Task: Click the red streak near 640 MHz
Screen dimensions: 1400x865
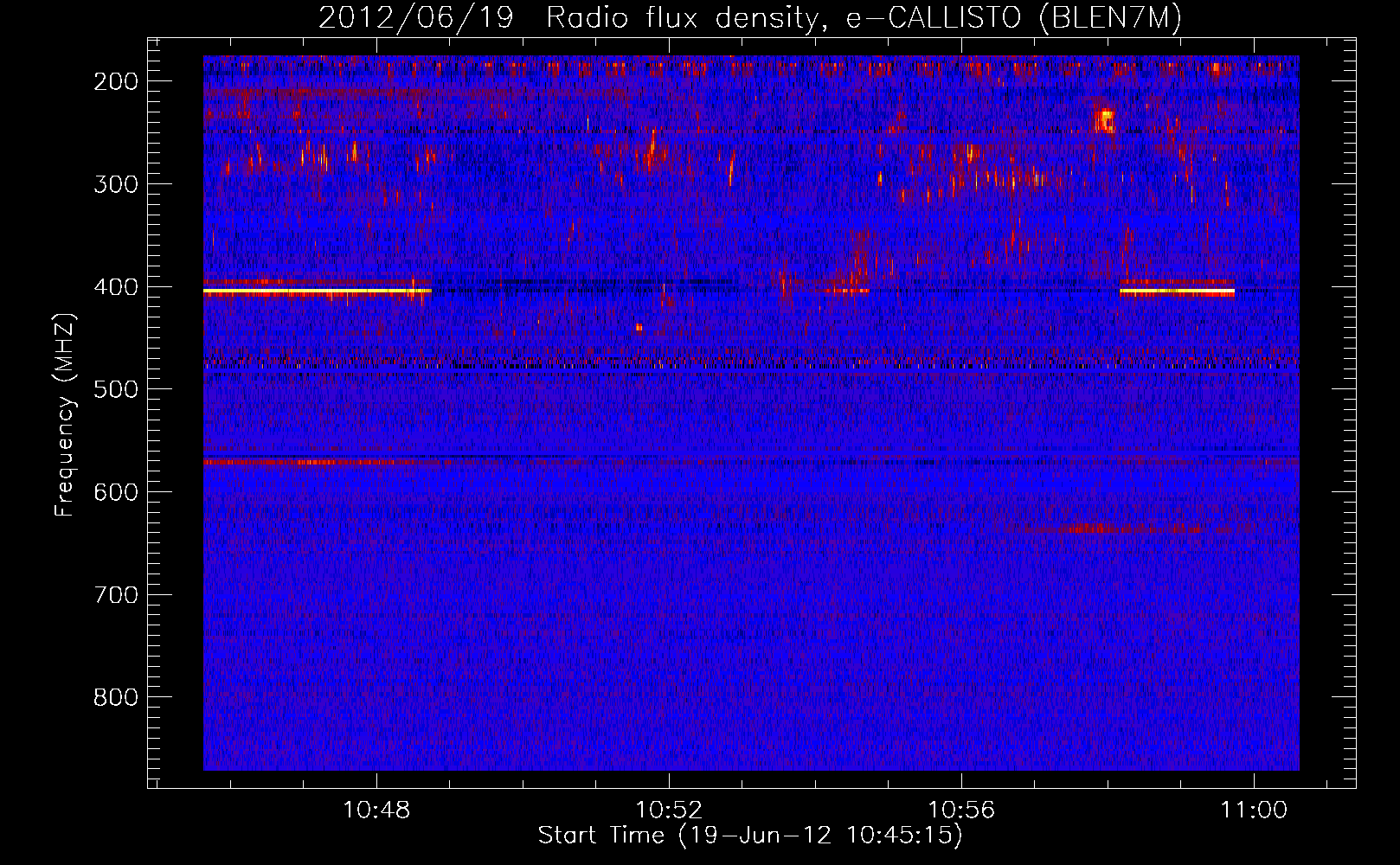Action: (1112, 528)
